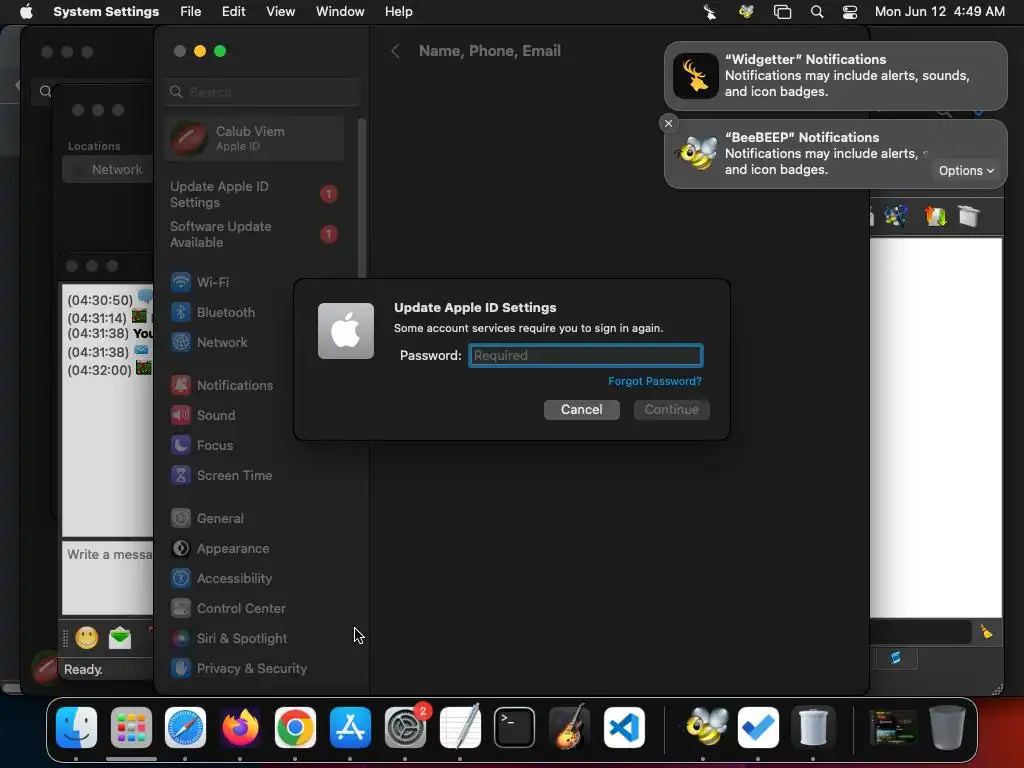Image resolution: width=1024 pixels, height=768 pixels.
Task: Open TextEdit from the Dock
Action: [x=460, y=728]
